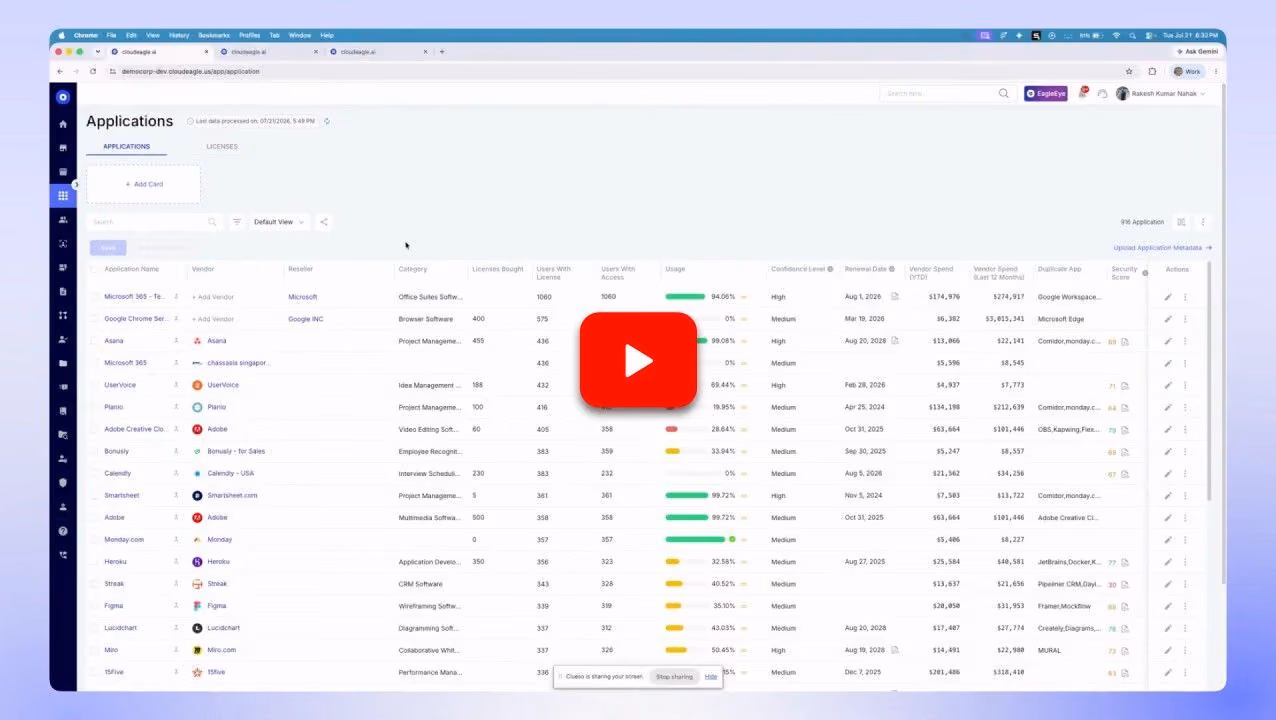Click the Chrome address bar URL
Viewport: 1276px width, 720px height.
[191, 71]
